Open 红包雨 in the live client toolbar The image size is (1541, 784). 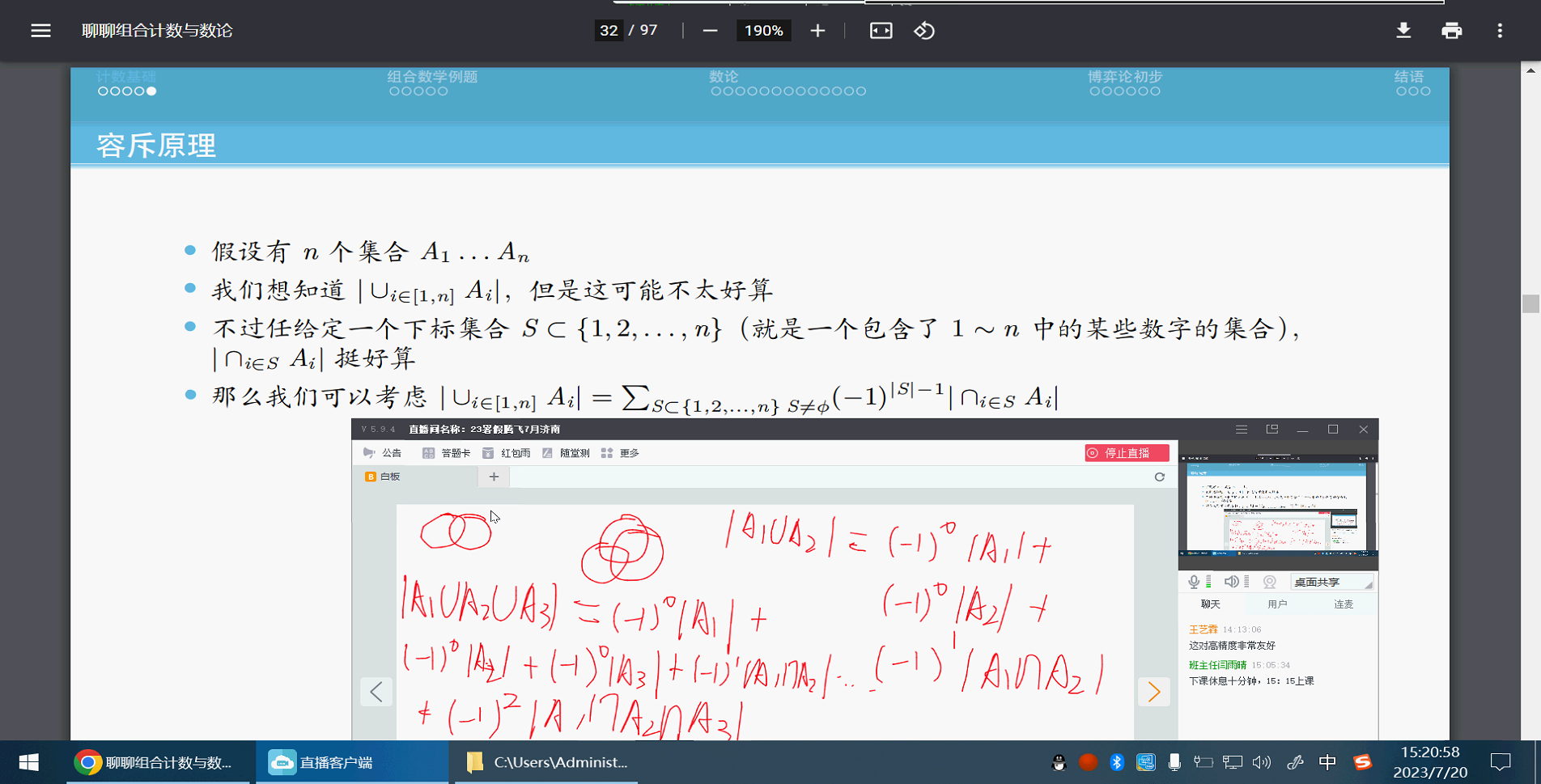tap(506, 453)
